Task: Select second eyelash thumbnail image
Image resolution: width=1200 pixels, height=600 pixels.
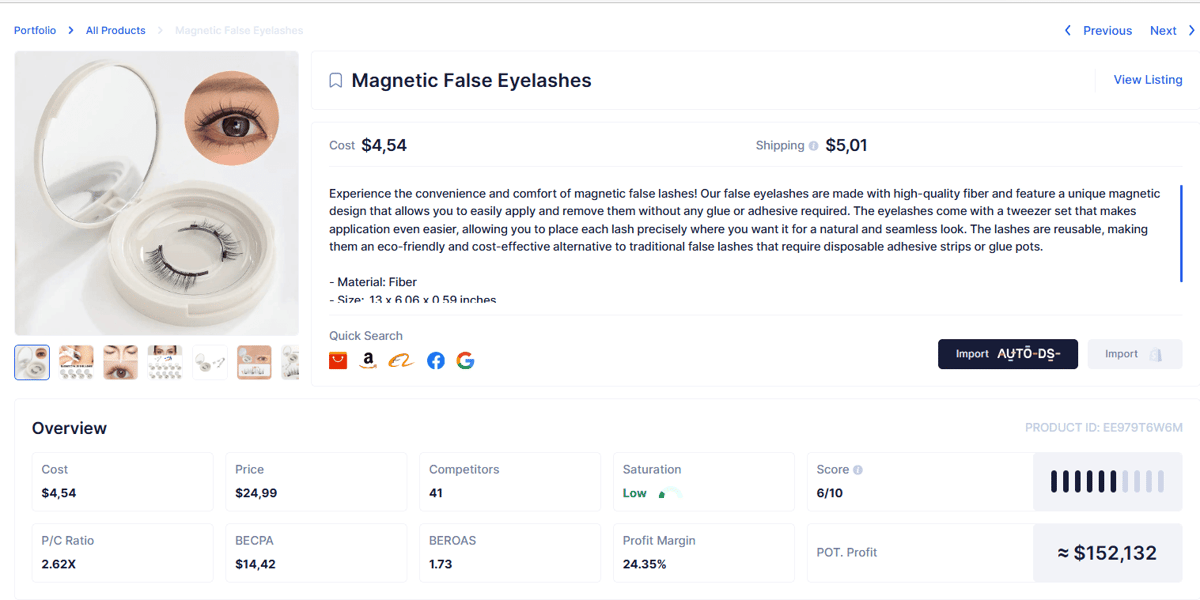Action: pos(76,362)
